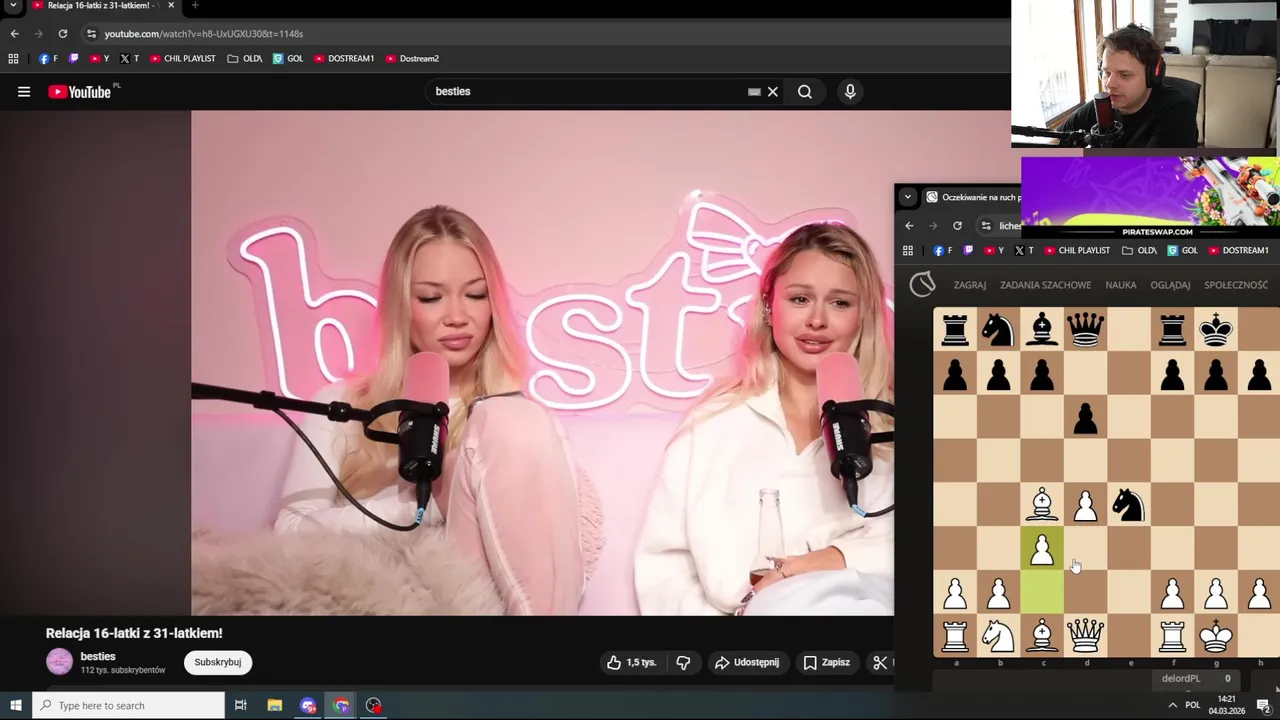Open the Y YouTube bookmark in YouTube window

click(99, 59)
